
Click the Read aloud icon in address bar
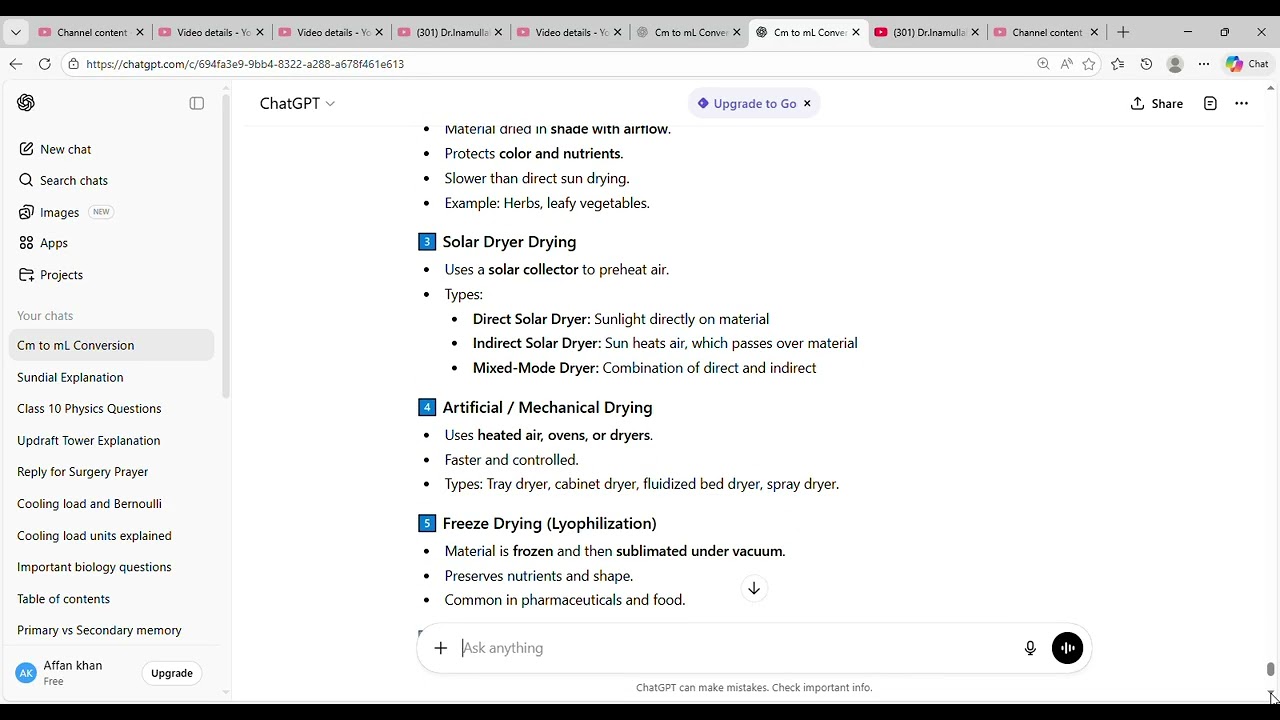click(x=1066, y=63)
